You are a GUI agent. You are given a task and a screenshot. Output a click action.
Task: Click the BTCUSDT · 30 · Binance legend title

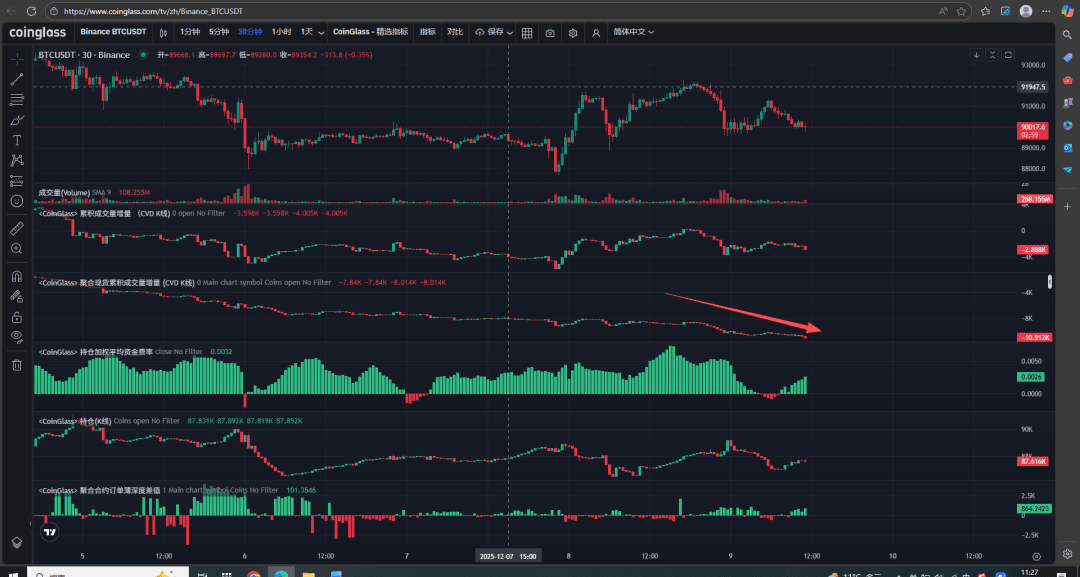84,55
